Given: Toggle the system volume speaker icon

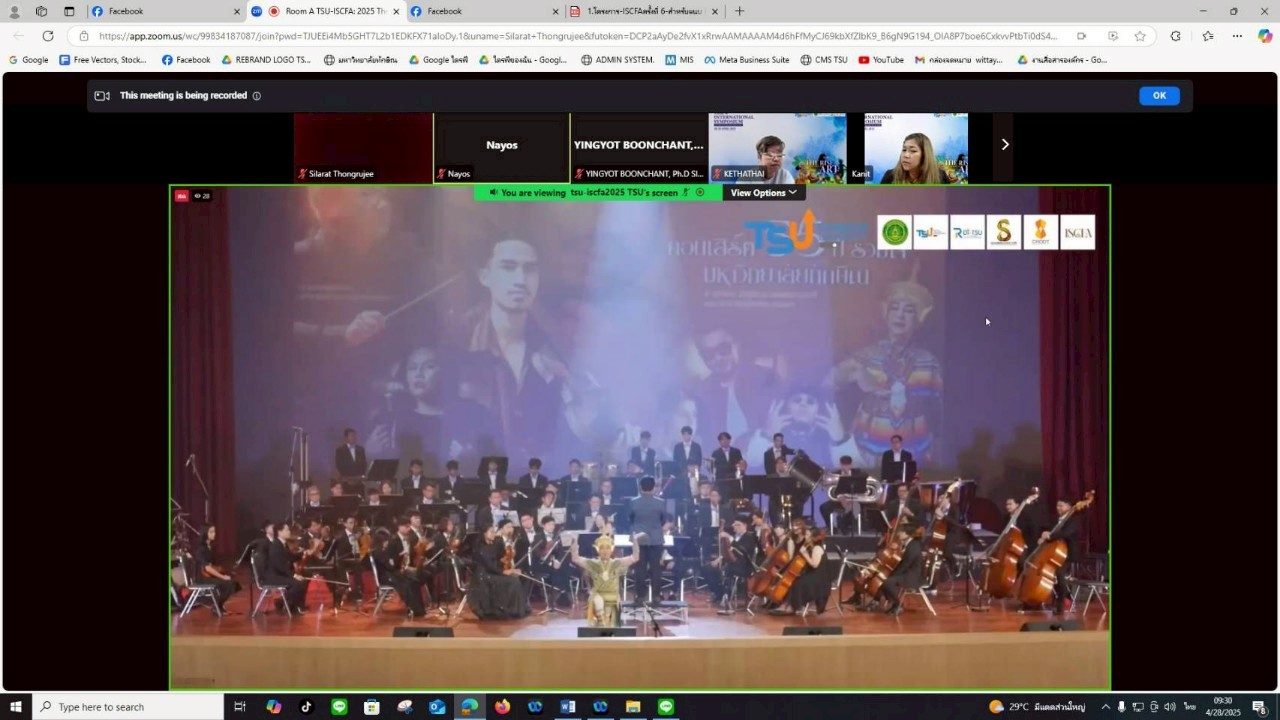Looking at the screenshot, I should coord(1170,707).
